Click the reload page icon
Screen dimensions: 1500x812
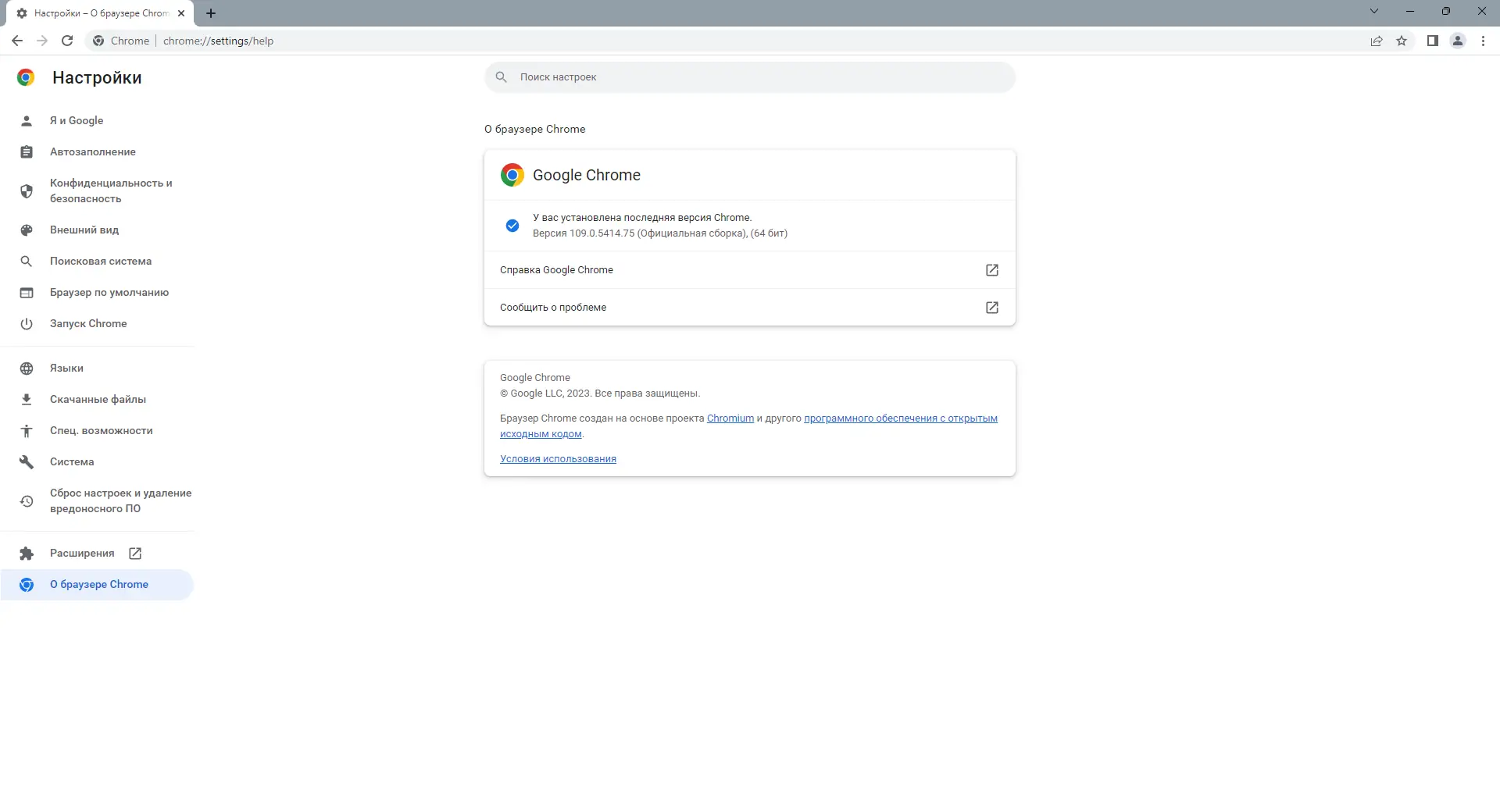67,41
